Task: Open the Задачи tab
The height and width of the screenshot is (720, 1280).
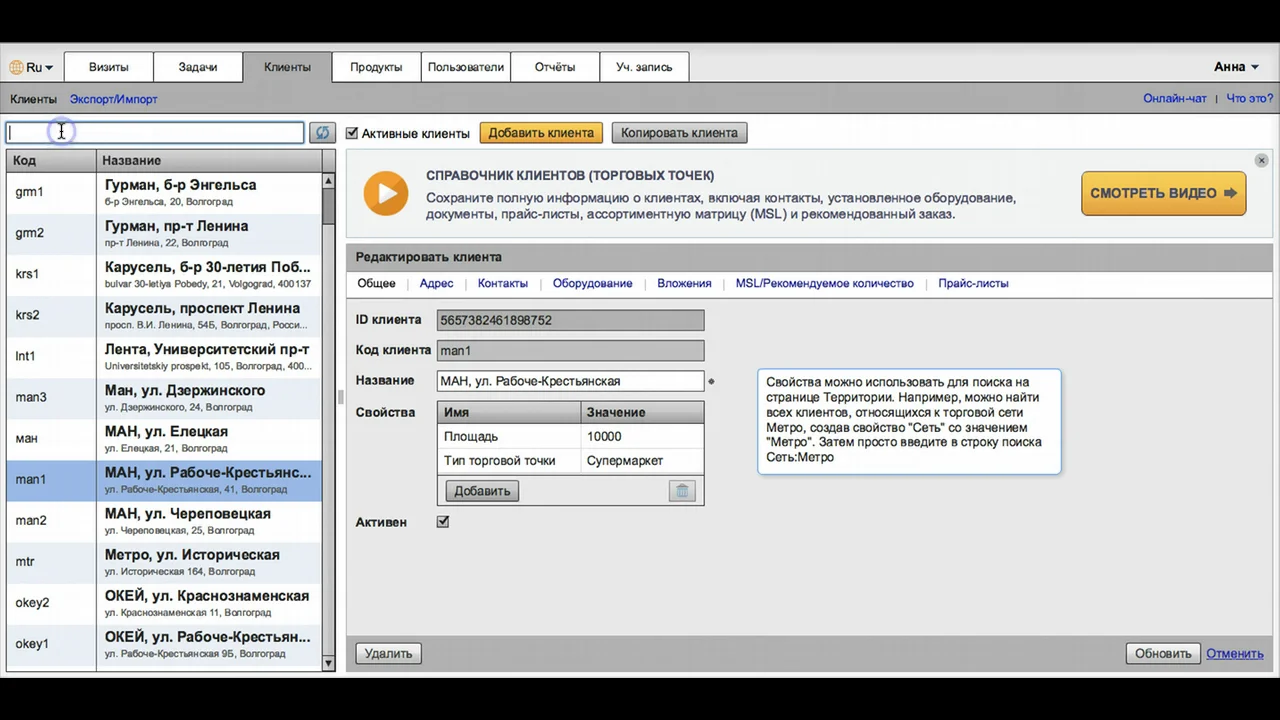Action: coord(198,67)
